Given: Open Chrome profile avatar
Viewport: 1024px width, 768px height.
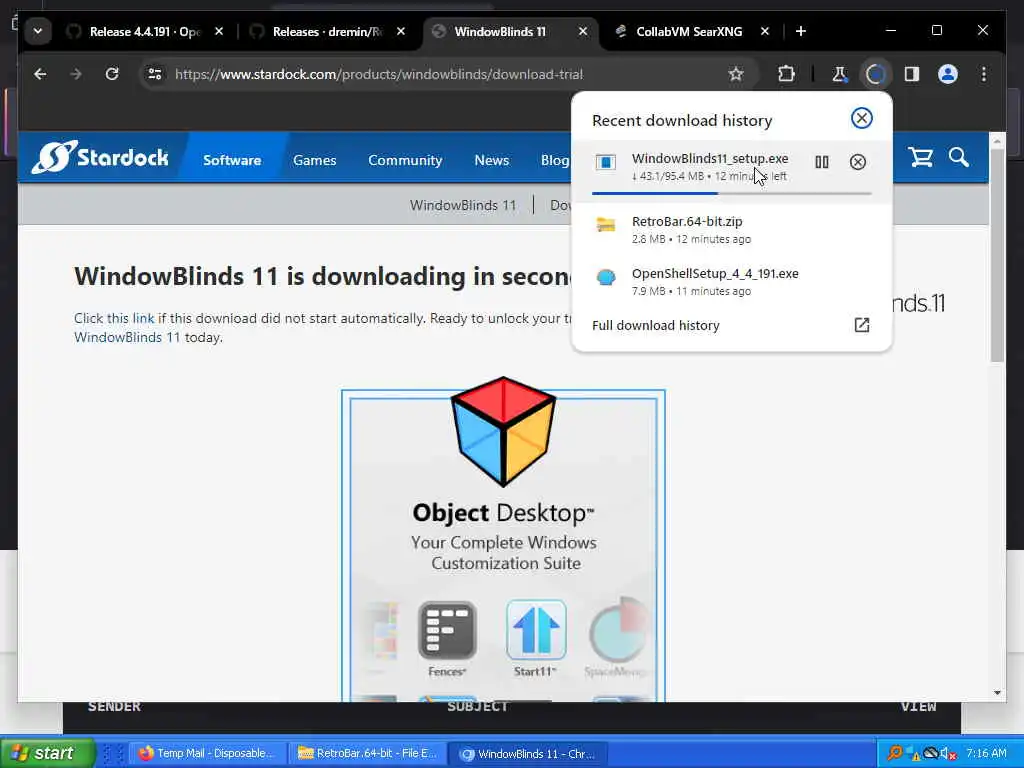Looking at the screenshot, I should (x=948, y=74).
